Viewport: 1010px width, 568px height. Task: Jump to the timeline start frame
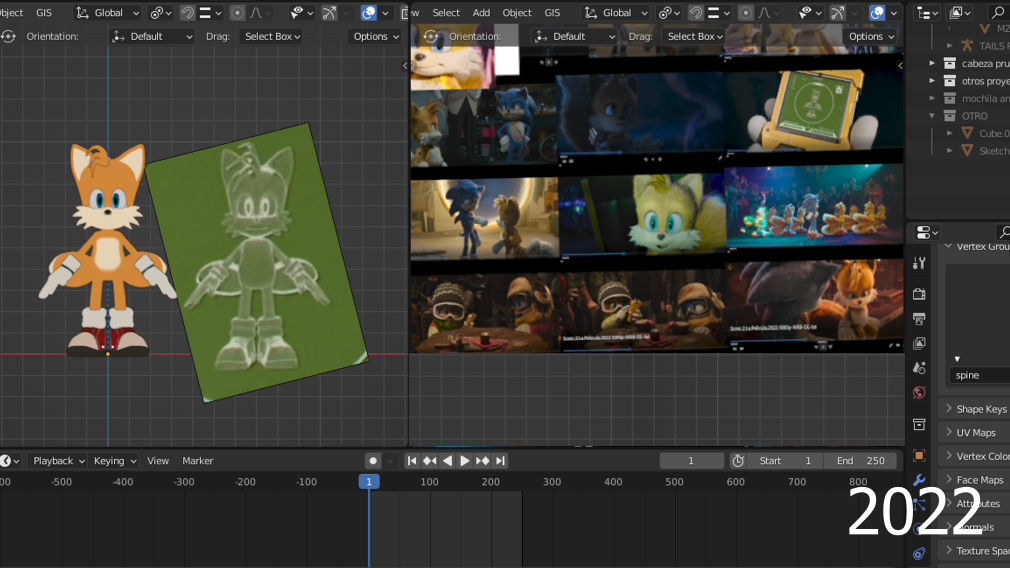[x=412, y=461]
